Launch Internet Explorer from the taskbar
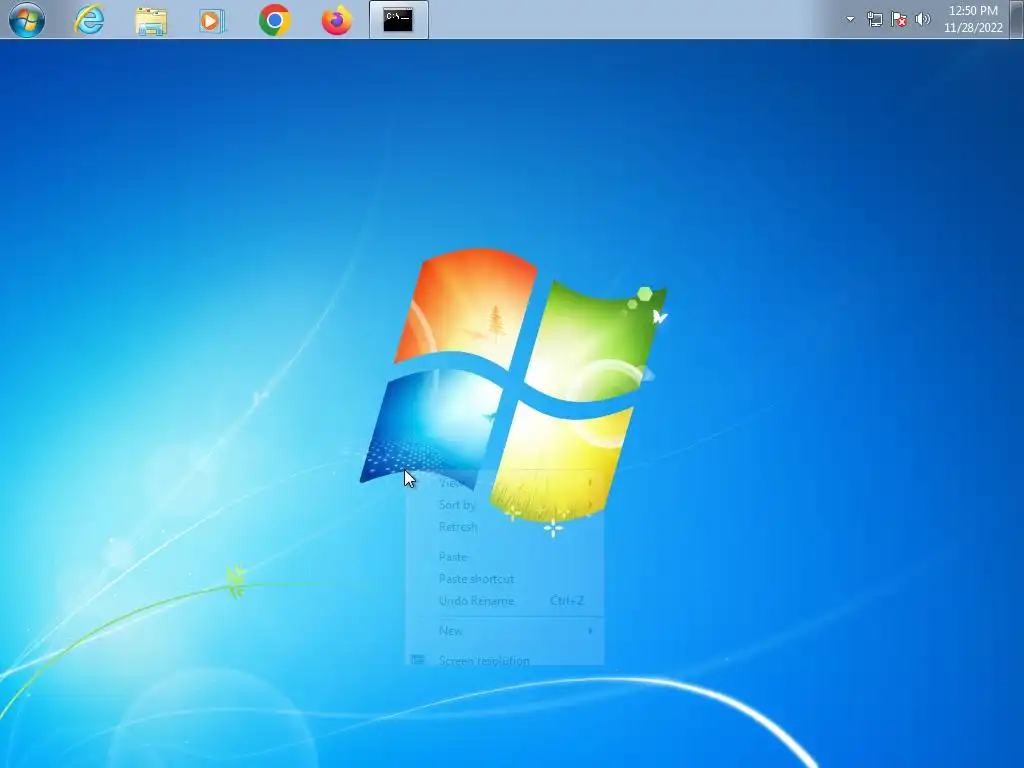Image resolution: width=1024 pixels, height=768 pixels. [x=89, y=20]
